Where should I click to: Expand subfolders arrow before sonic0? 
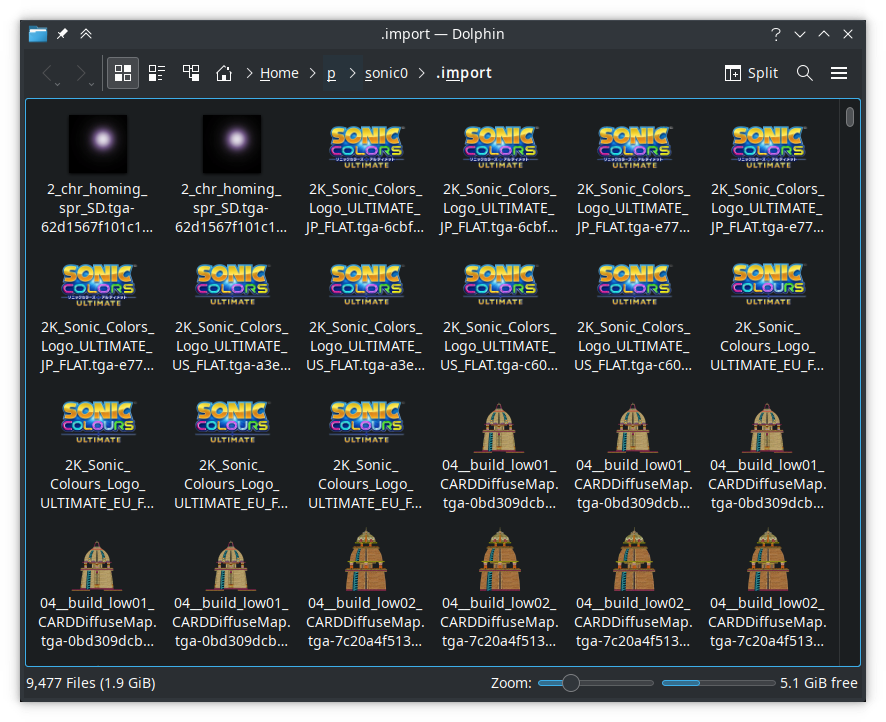point(353,73)
